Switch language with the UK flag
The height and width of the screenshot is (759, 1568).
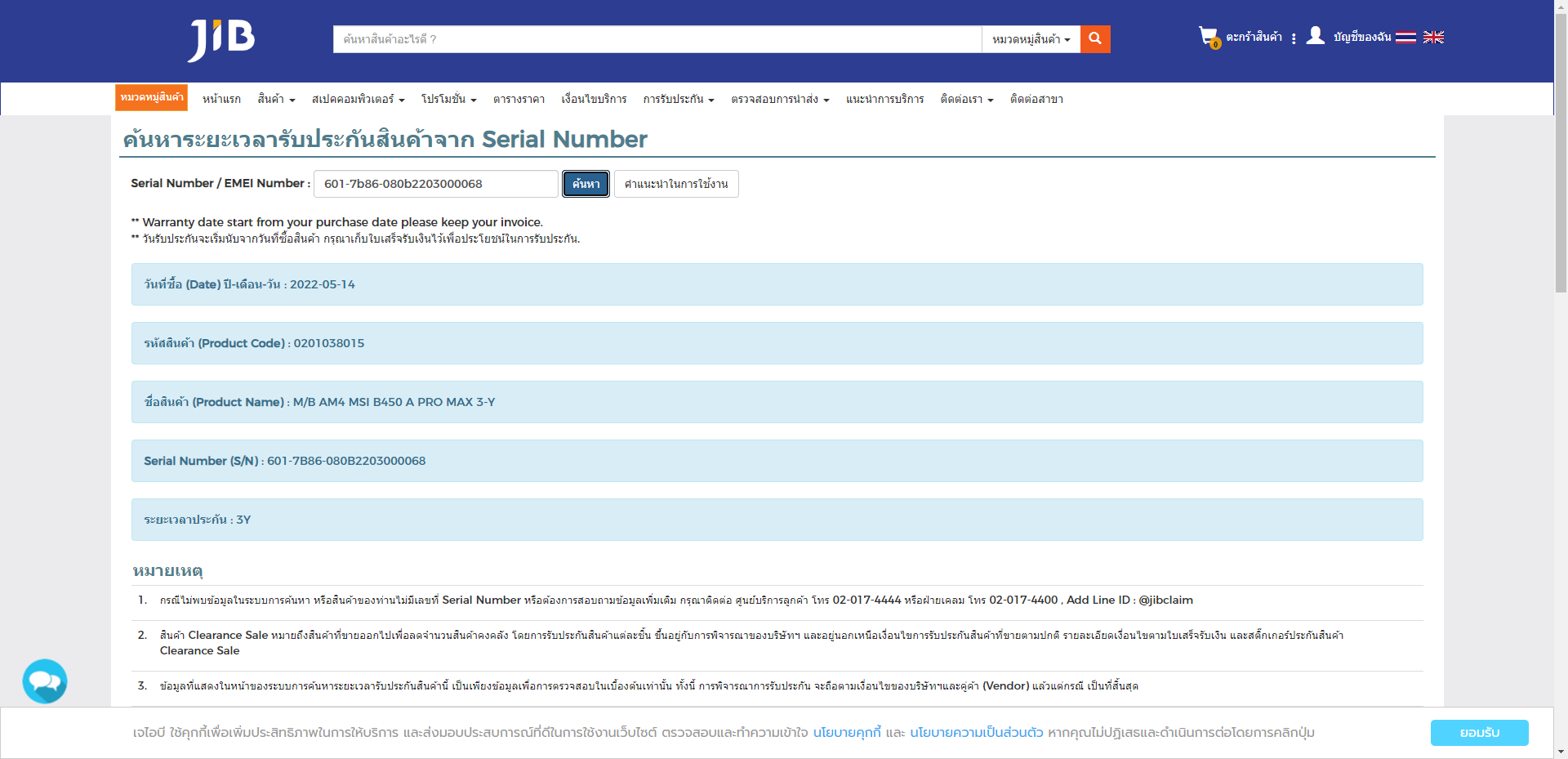coord(1433,38)
